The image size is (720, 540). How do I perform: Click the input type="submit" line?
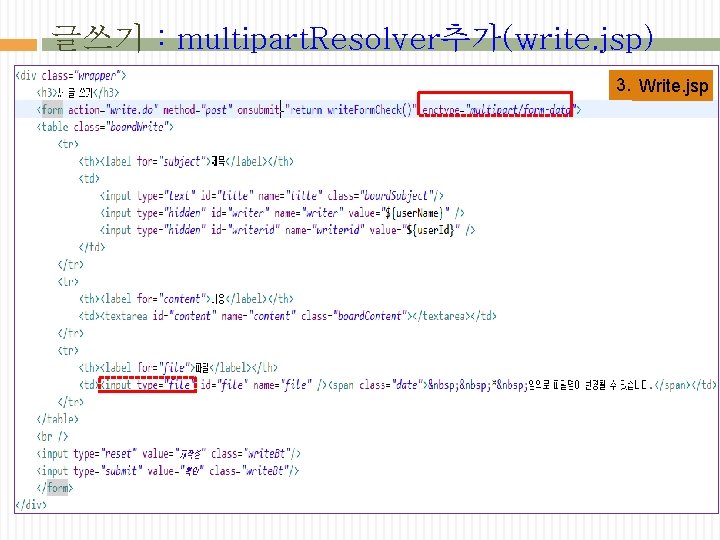pyautogui.click(x=168, y=471)
